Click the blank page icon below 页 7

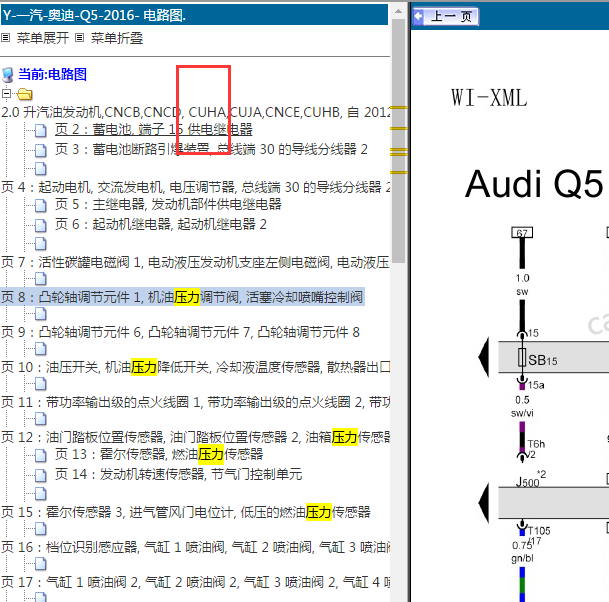click(41, 278)
